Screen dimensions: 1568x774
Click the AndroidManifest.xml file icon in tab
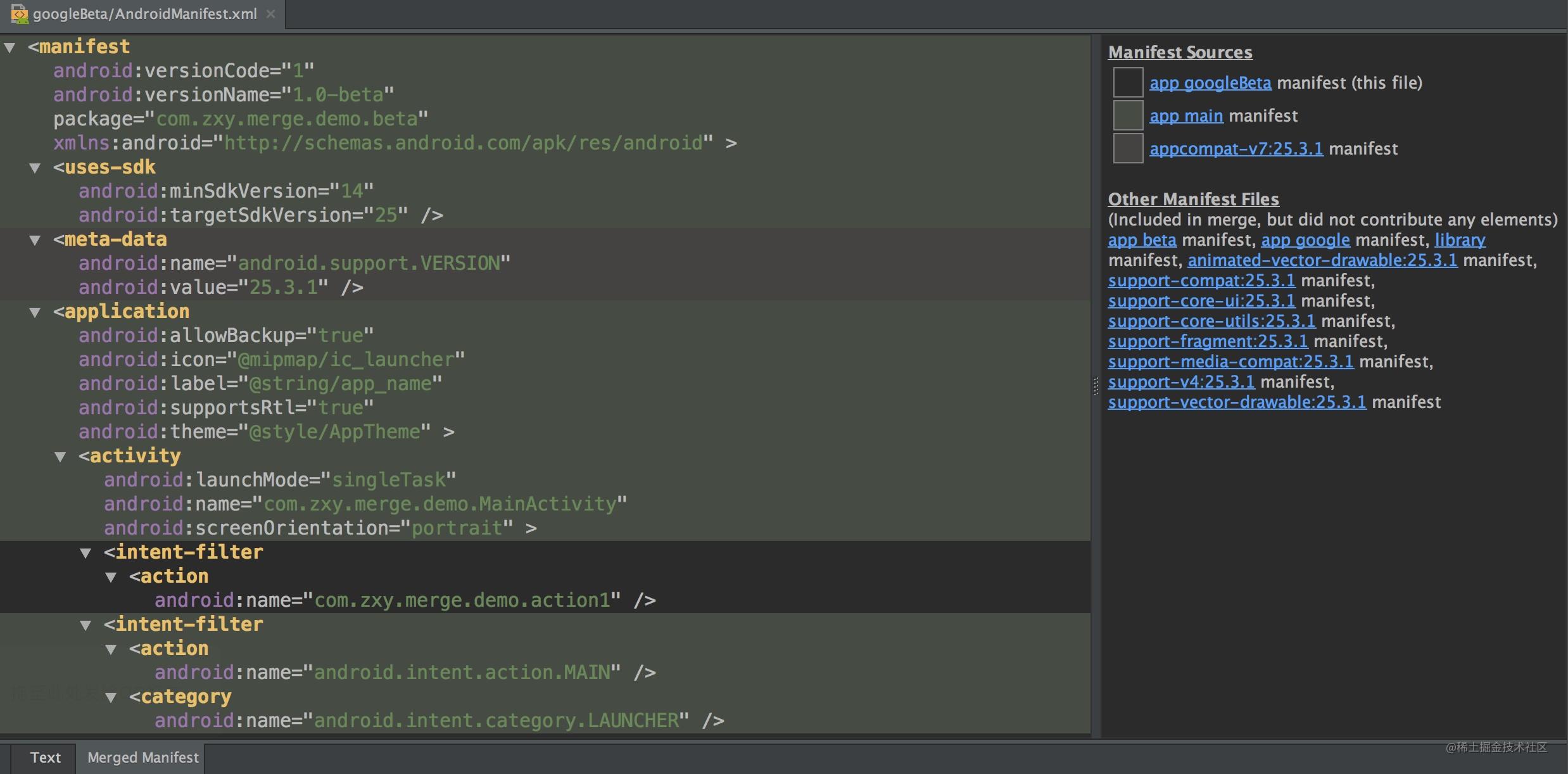coord(20,14)
